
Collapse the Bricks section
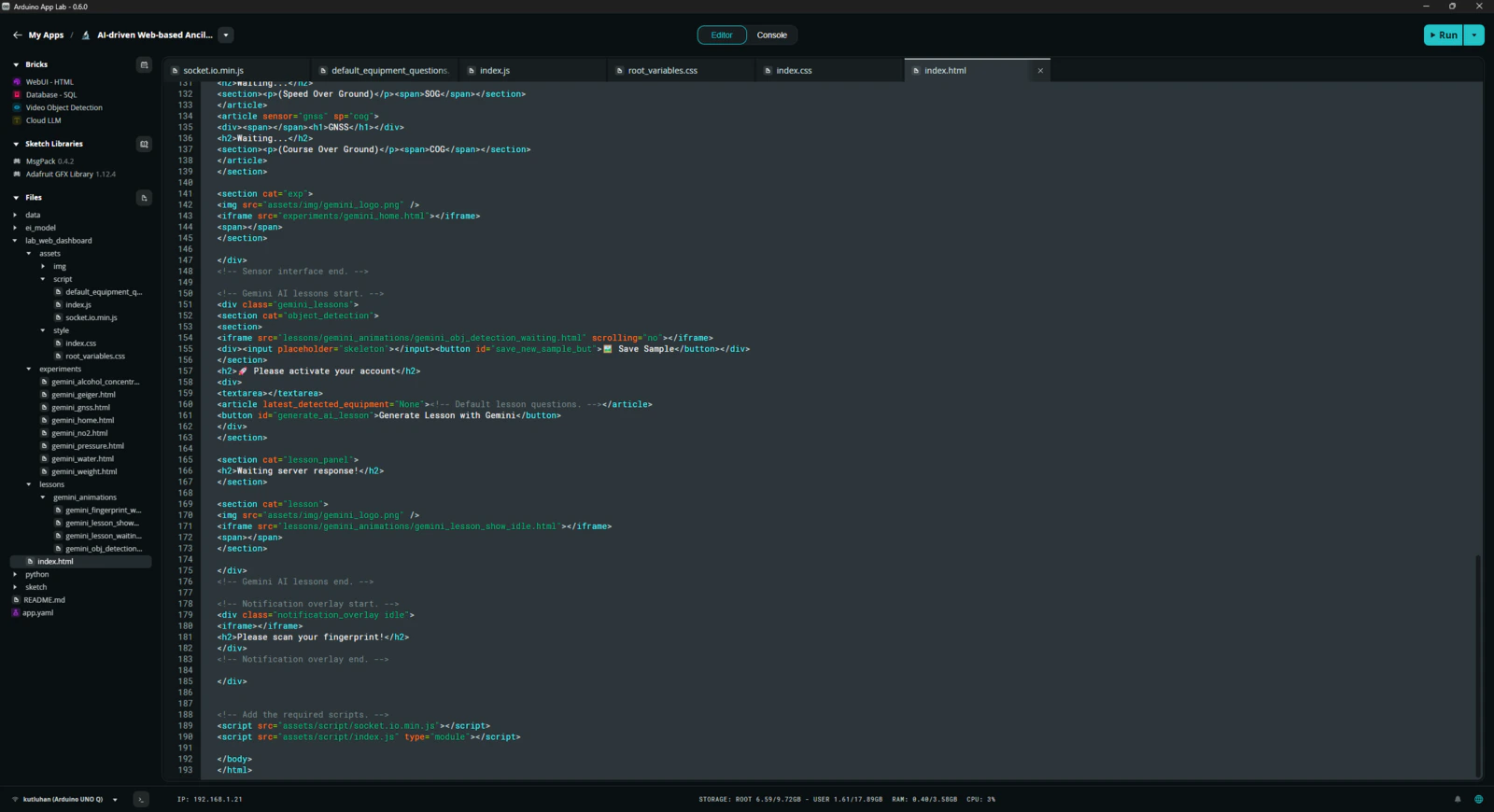(x=16, y=64)
